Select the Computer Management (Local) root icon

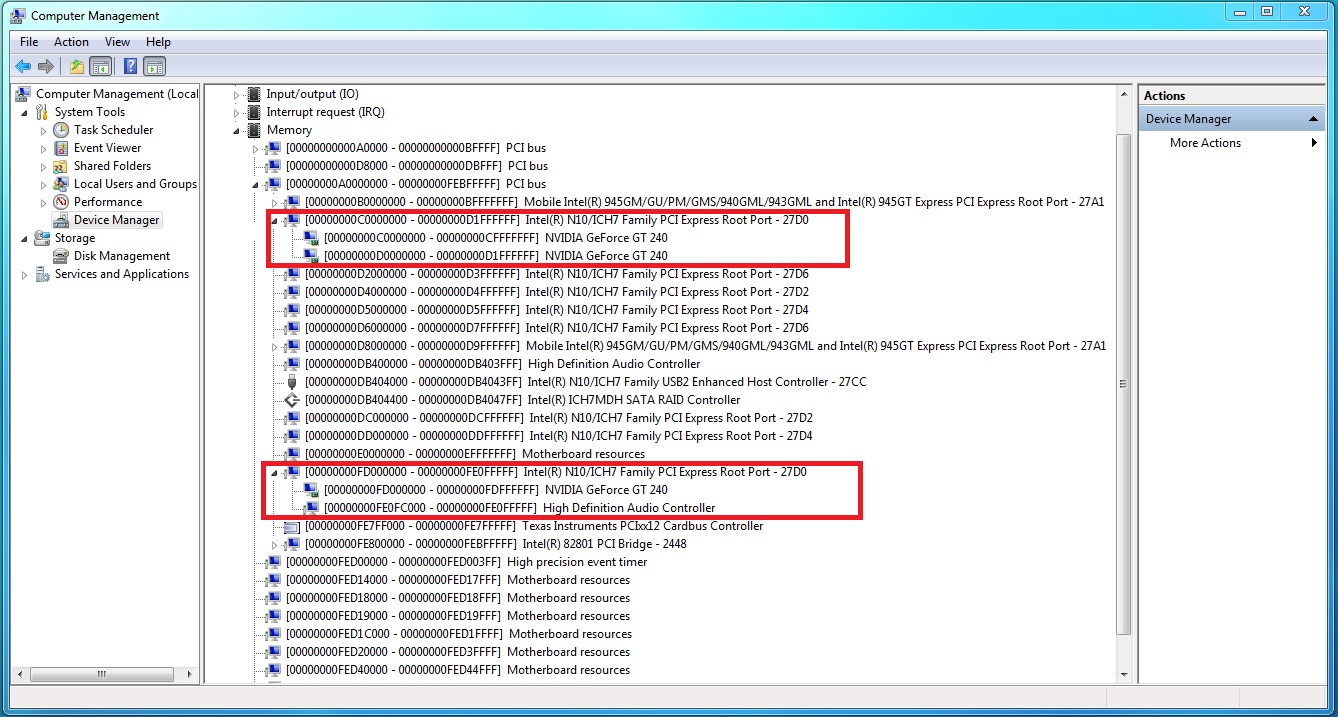tap(23, 94)
